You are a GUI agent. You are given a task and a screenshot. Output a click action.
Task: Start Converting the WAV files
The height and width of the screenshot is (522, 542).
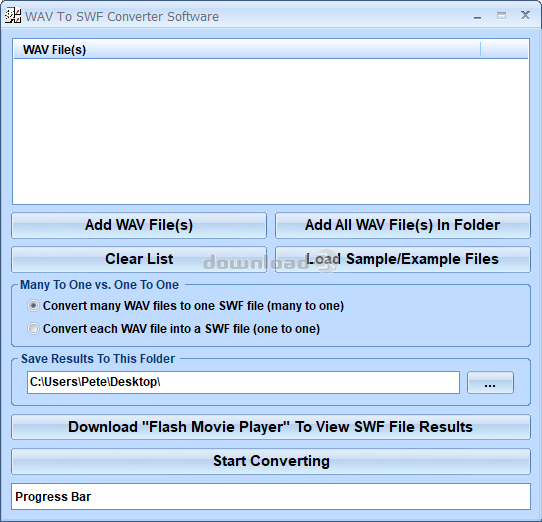pos(271,462)
